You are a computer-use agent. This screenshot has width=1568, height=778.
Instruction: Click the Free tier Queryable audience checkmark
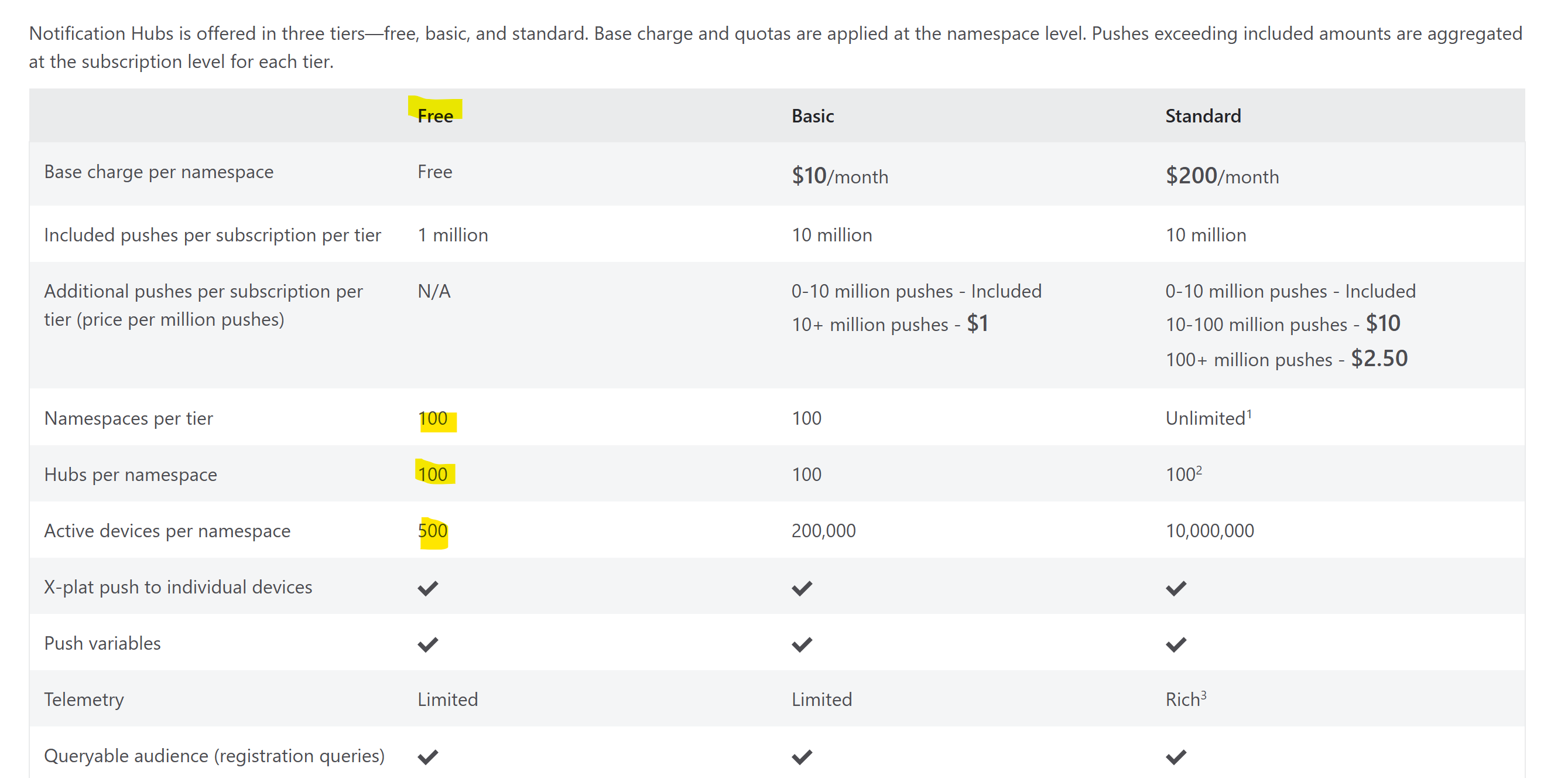coord(428,757)
